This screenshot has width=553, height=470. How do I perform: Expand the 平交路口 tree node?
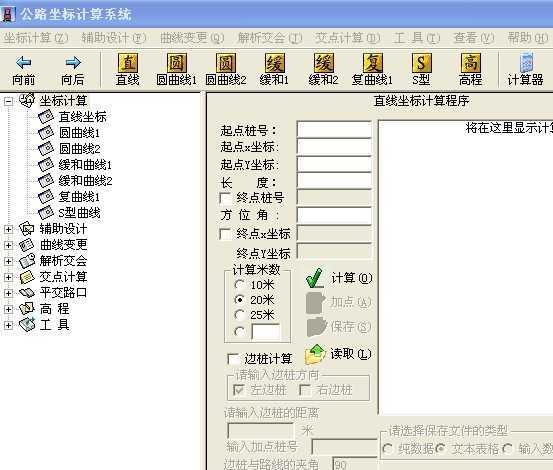tap(8, 293)
